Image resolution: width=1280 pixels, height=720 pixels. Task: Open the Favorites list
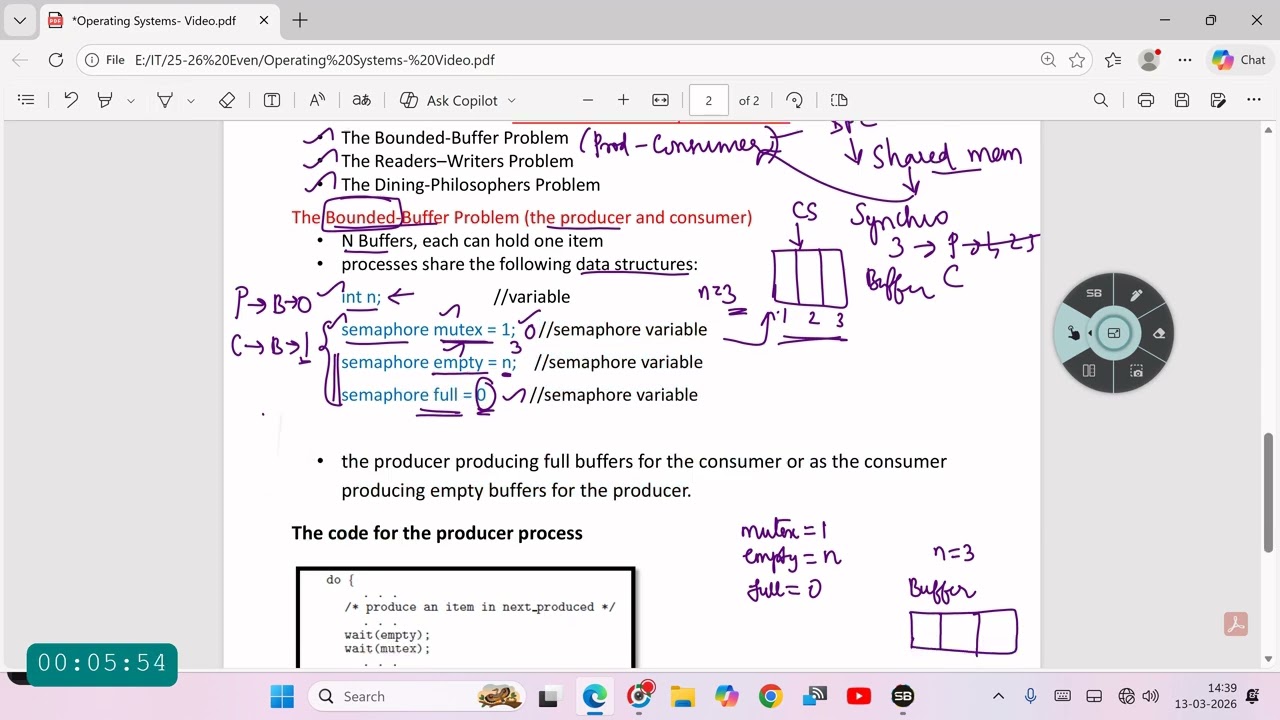[1113, 60]
